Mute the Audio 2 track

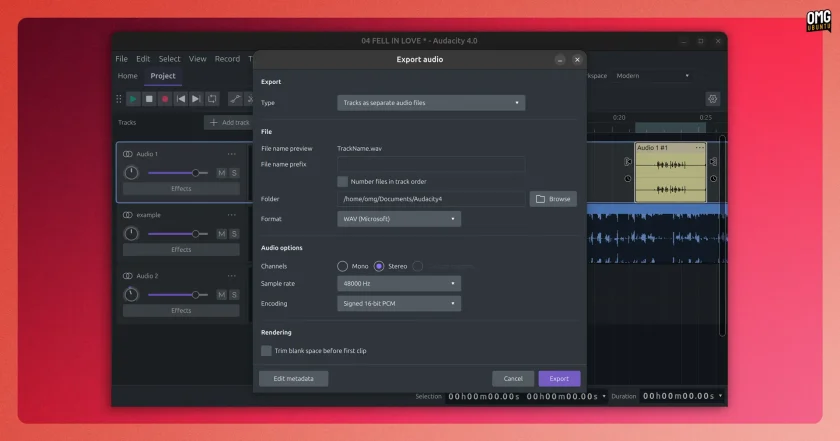(x=222, y=295)
